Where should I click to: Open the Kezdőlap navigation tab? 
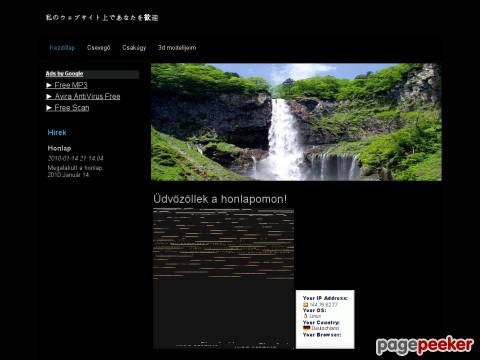[x=62, y=48]
